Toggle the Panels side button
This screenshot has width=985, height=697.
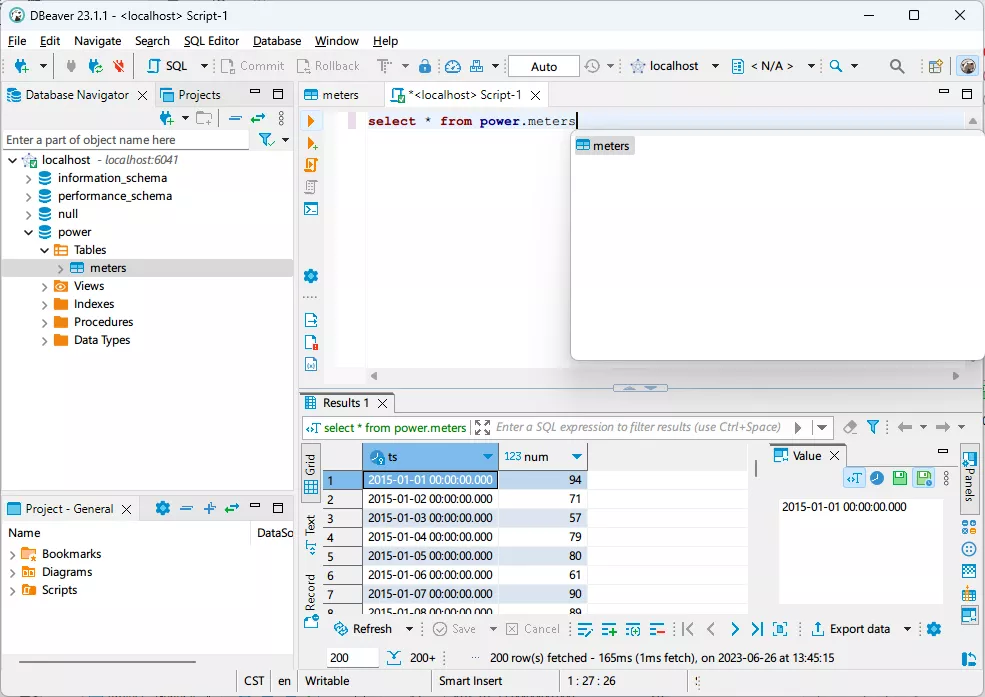(969, 478)
